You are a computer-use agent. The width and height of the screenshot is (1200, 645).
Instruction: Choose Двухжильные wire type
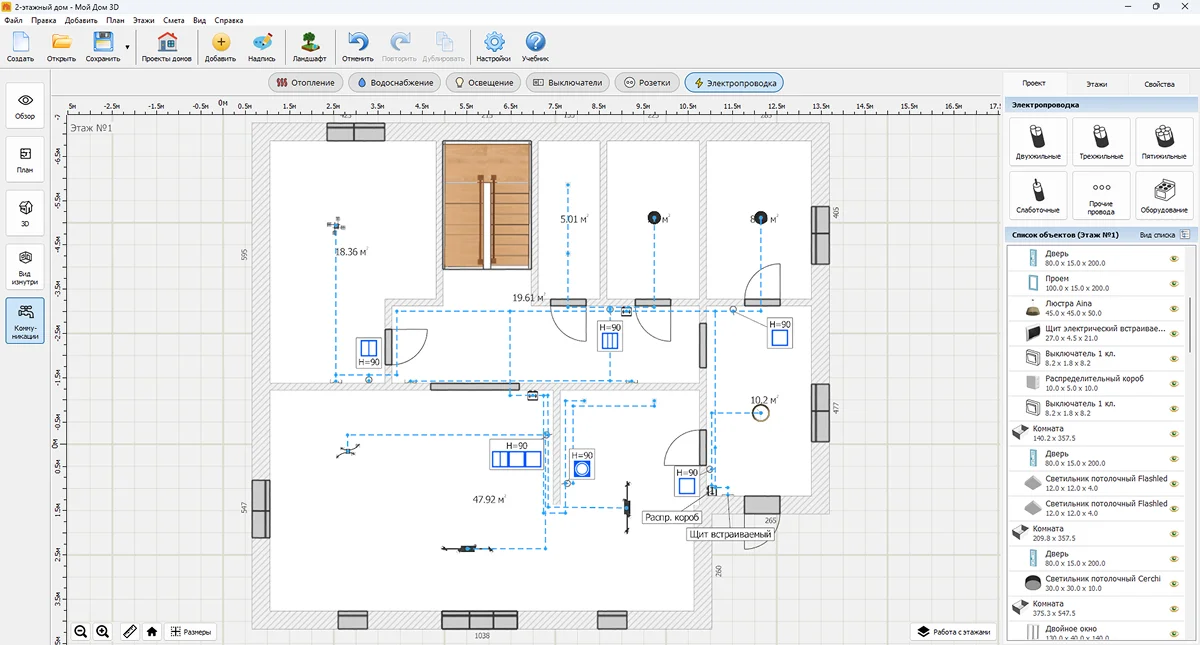(x=1038, y=141)
